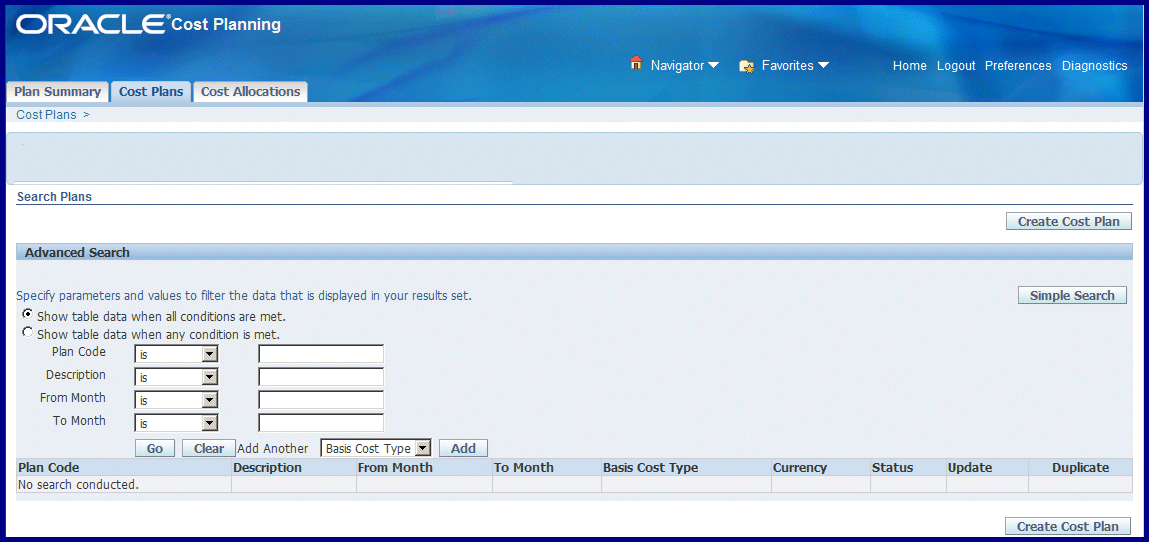Click the Plan Code column header
1149x542 pixels.
tap(123, 467)
